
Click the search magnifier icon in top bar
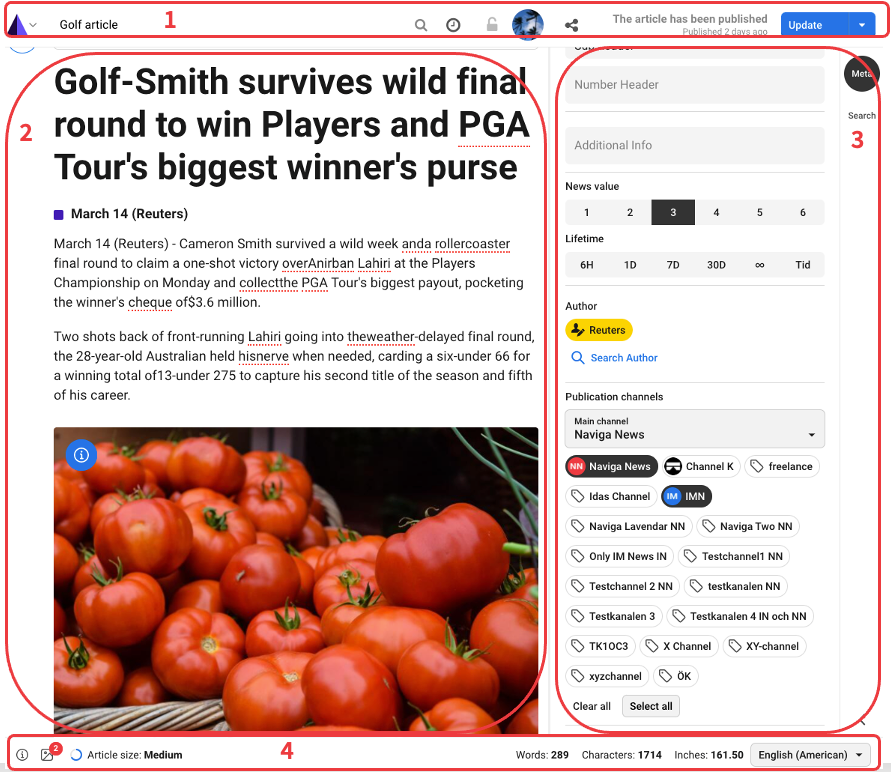tap(421, 25)
